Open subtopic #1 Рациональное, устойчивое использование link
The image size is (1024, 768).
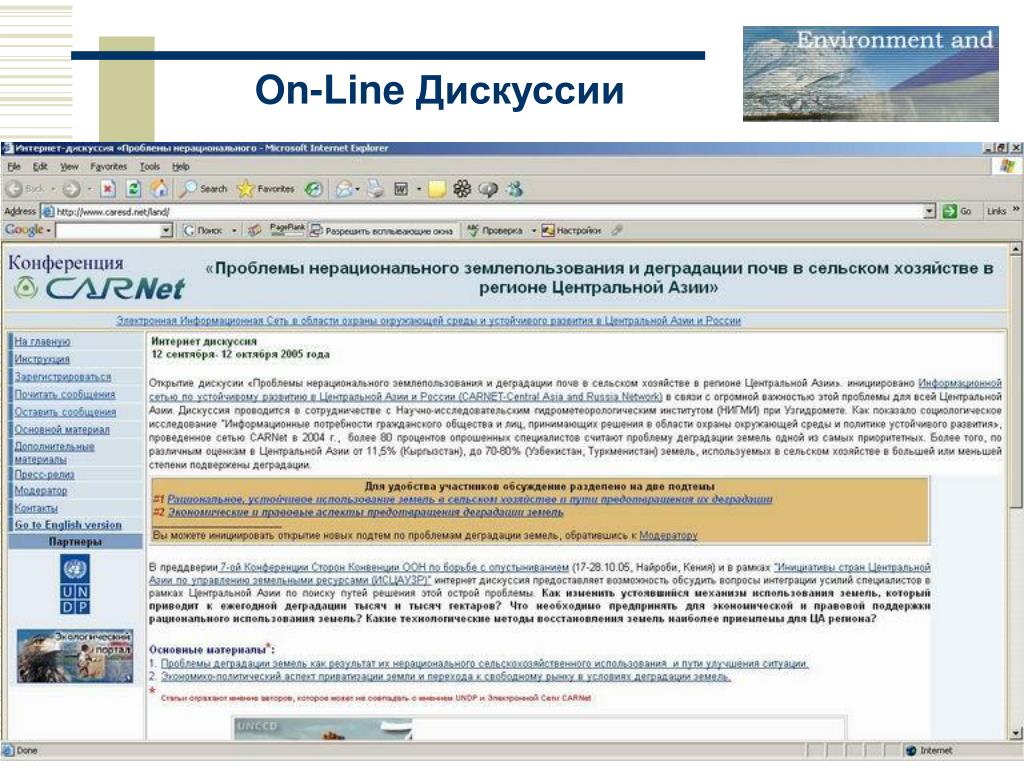pyautogui.click(x=470, y=500)
